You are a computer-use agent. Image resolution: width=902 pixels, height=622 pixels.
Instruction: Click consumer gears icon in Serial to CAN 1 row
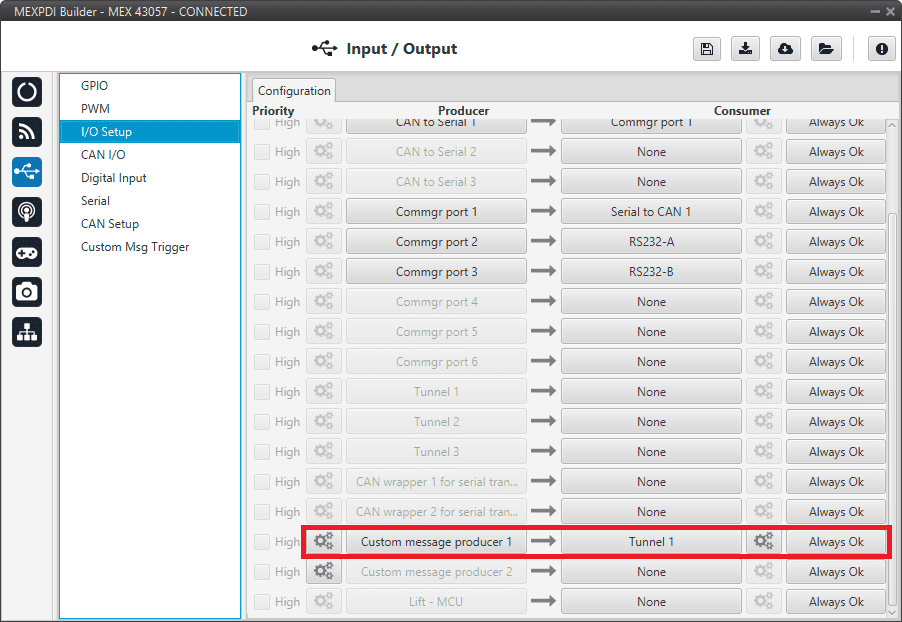764,211
